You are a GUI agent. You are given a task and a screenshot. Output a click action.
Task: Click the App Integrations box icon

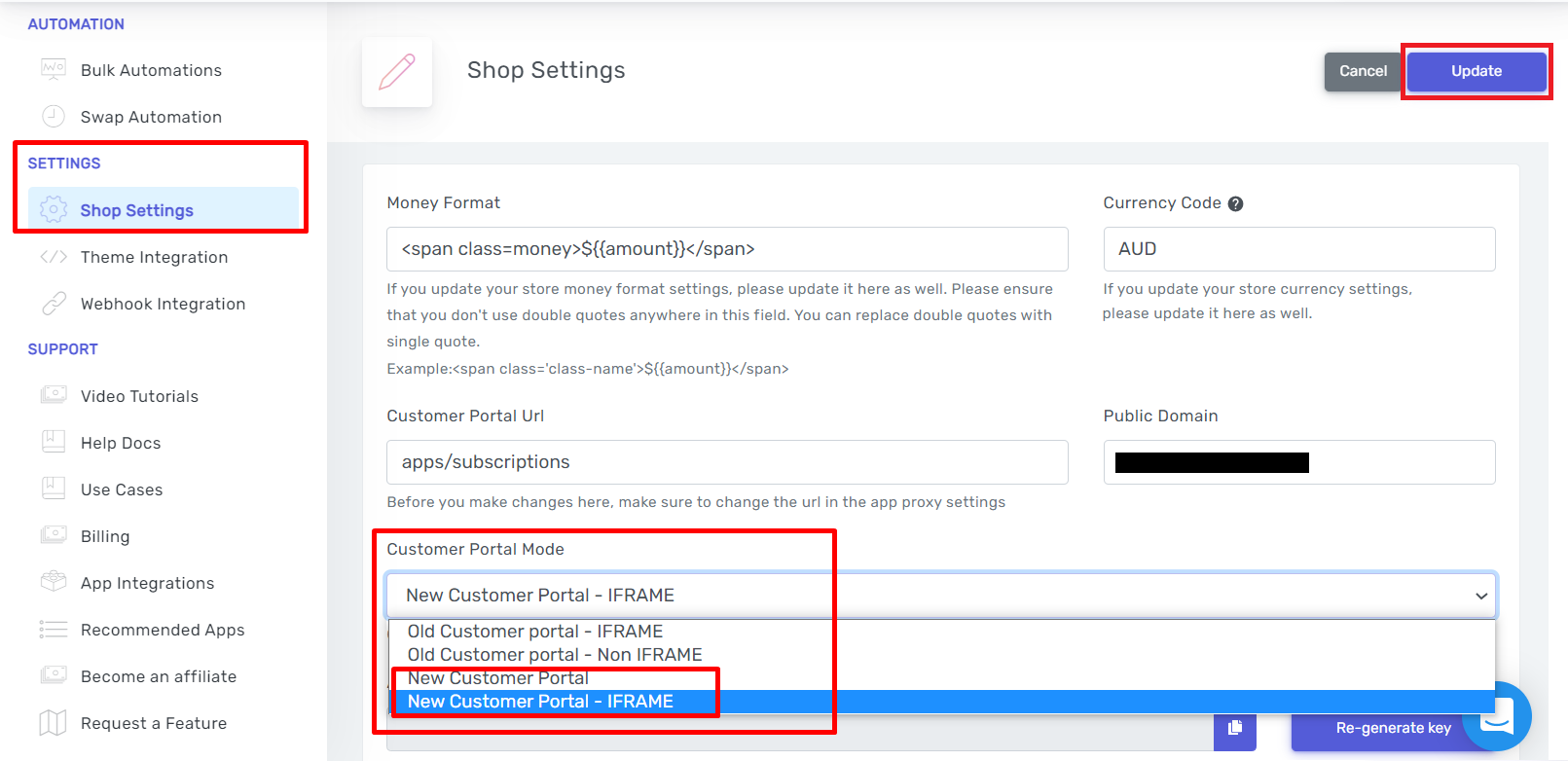(x=54, y=582)
